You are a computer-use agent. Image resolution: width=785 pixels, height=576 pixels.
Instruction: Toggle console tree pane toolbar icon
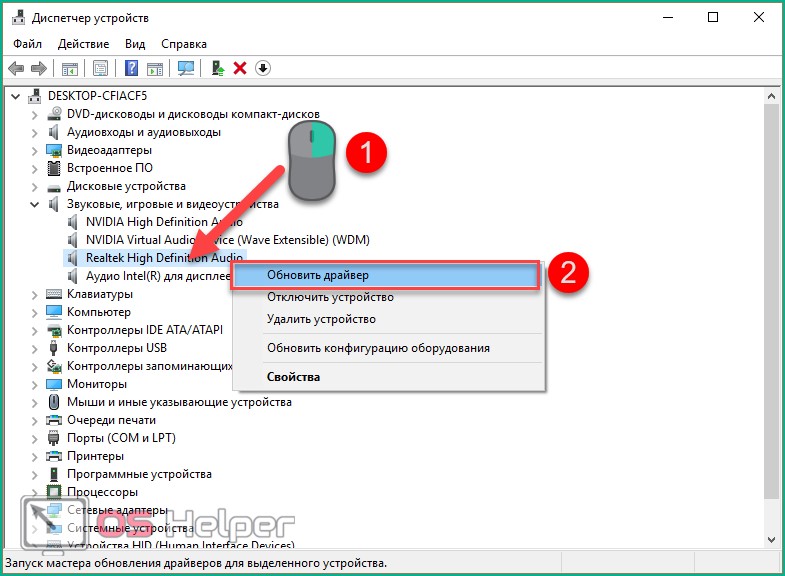pos(70,68)
